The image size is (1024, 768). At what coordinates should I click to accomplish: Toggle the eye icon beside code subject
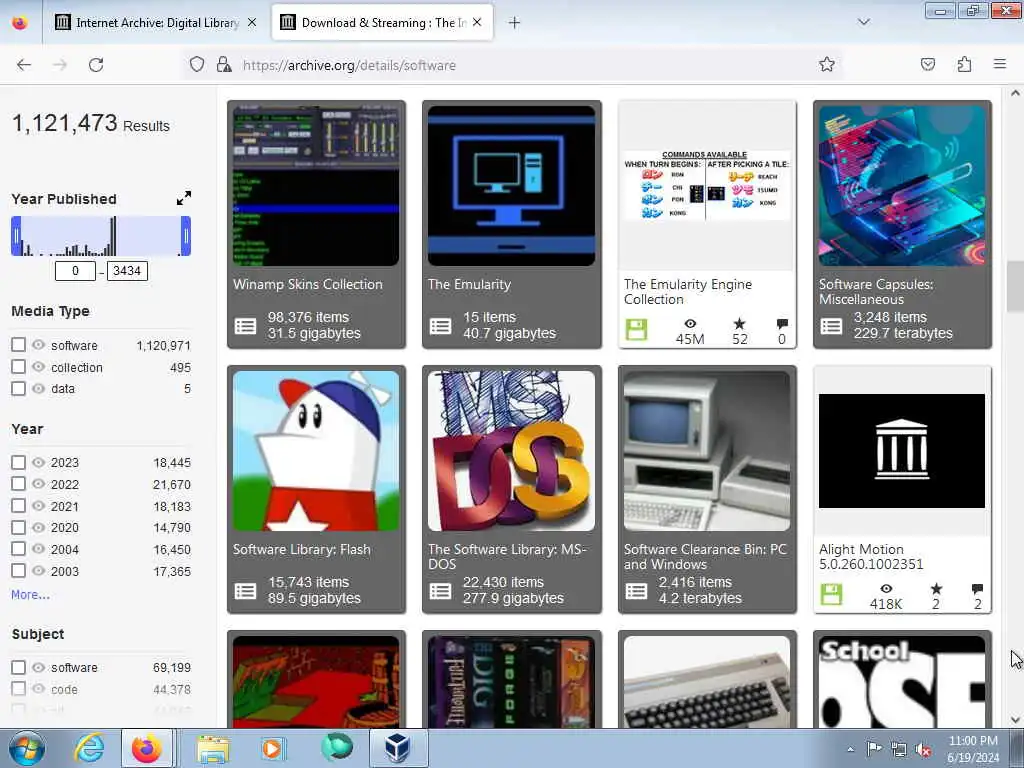39,689
